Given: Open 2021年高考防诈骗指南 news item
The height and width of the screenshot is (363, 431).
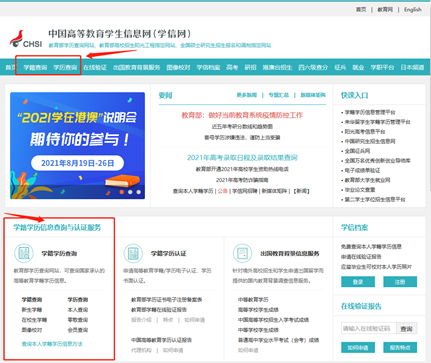Looking at the screenshot, I should [x=242, y=180].
